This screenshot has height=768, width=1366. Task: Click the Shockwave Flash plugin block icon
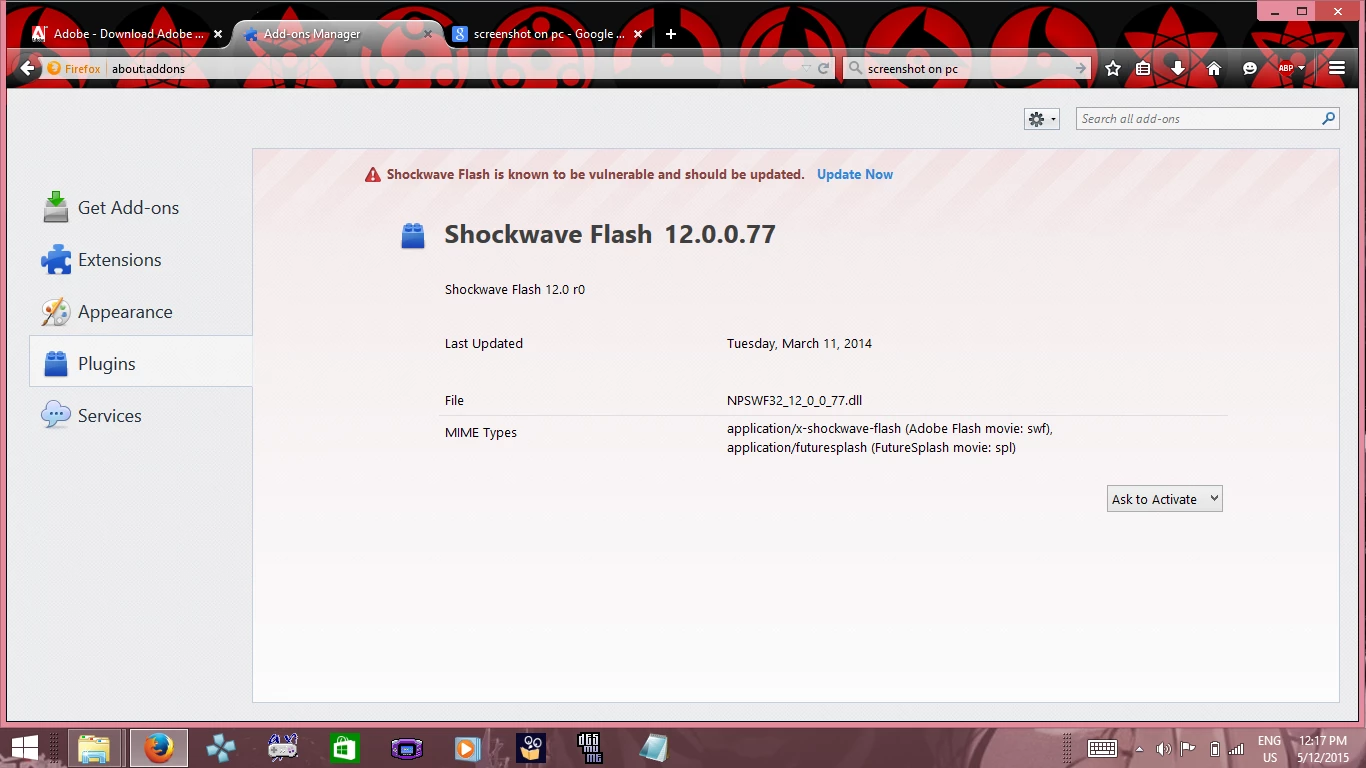tap(413, 236)
